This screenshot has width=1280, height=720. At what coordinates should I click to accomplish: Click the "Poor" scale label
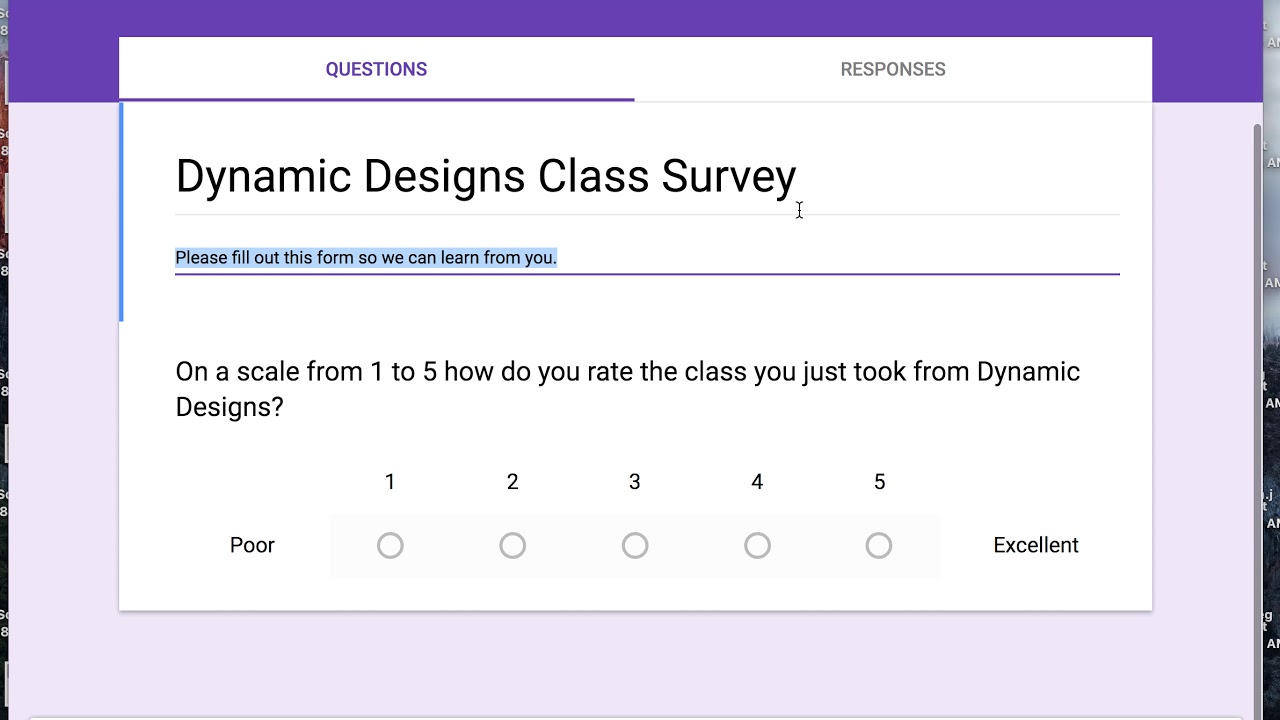point(252,545)
